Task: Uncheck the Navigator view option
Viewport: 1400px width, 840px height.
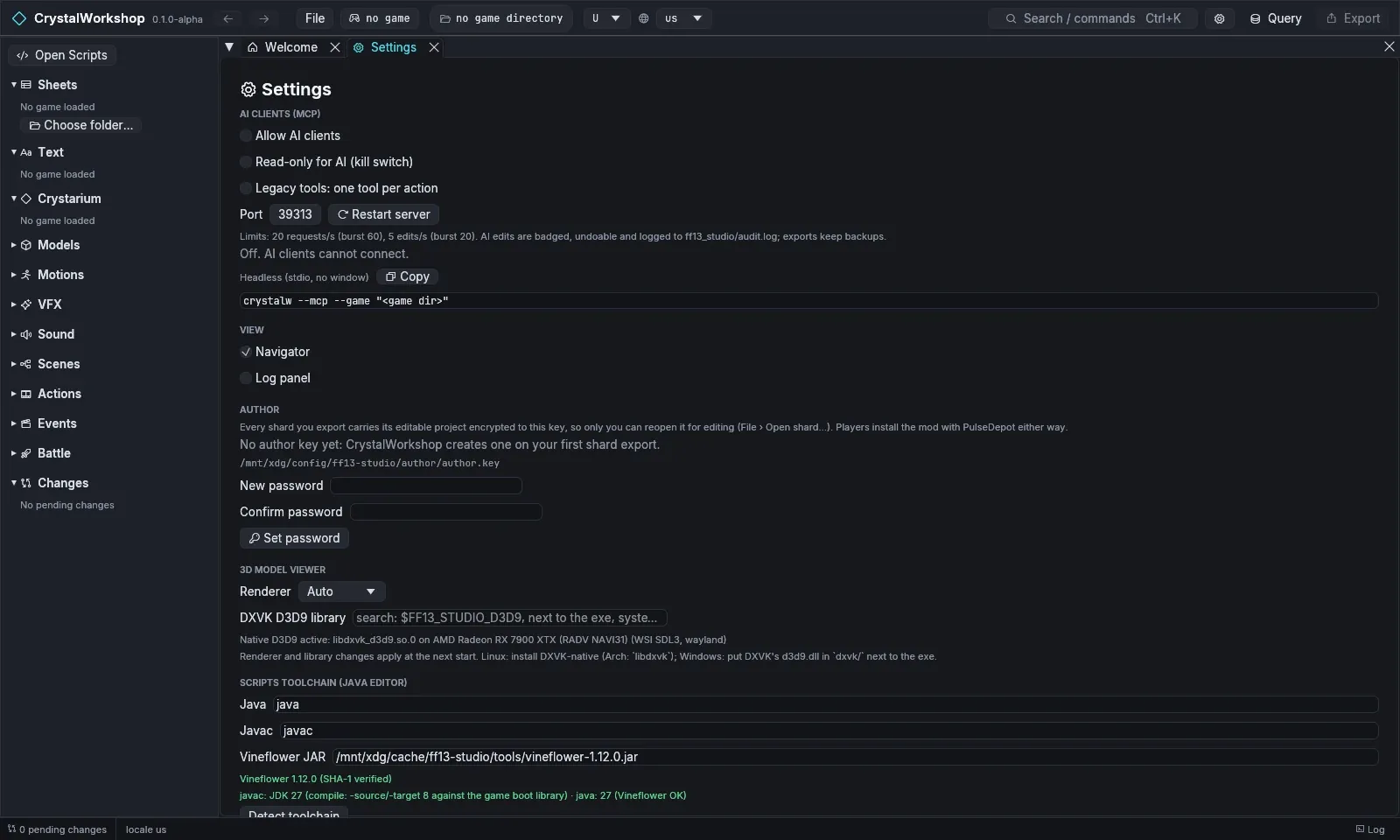Action: click(x=246, y=352)
